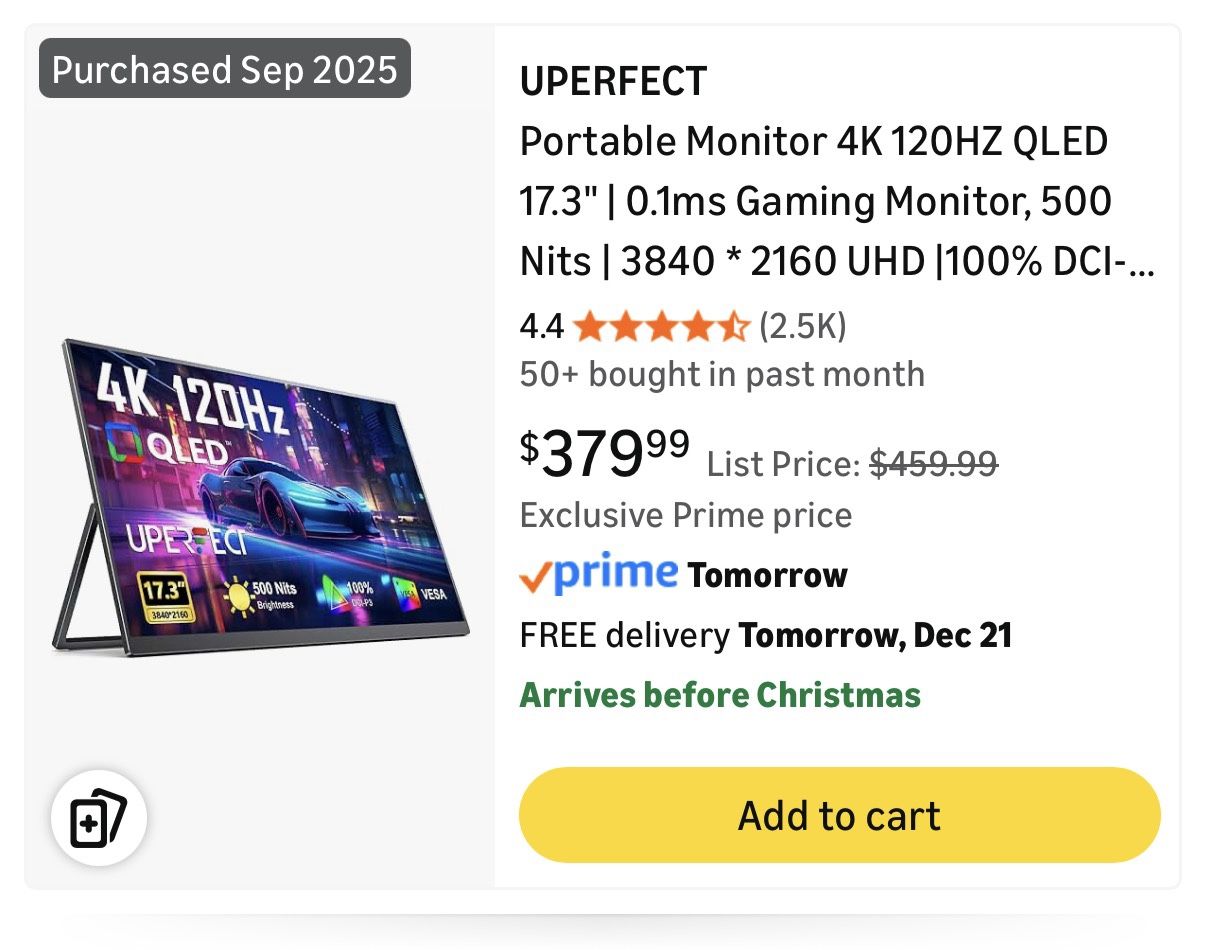The image size is (1206, 950).
Task: Click the Exclusive Prime price label
Action: tap(686, 515)
